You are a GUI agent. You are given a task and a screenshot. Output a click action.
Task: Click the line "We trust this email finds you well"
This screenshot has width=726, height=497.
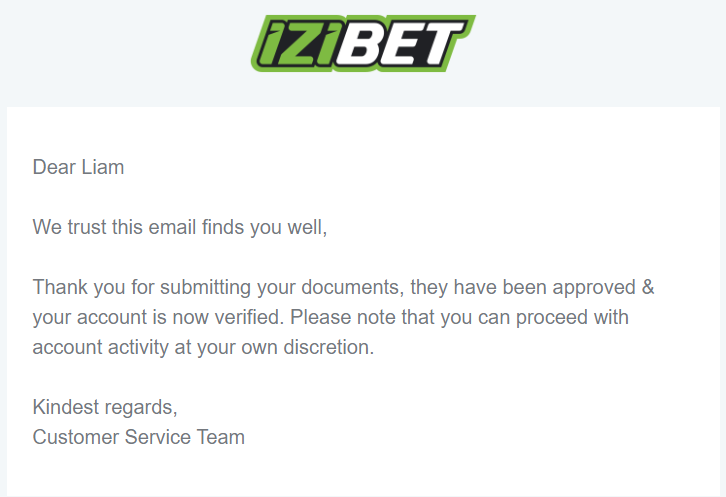click(180, 227)
